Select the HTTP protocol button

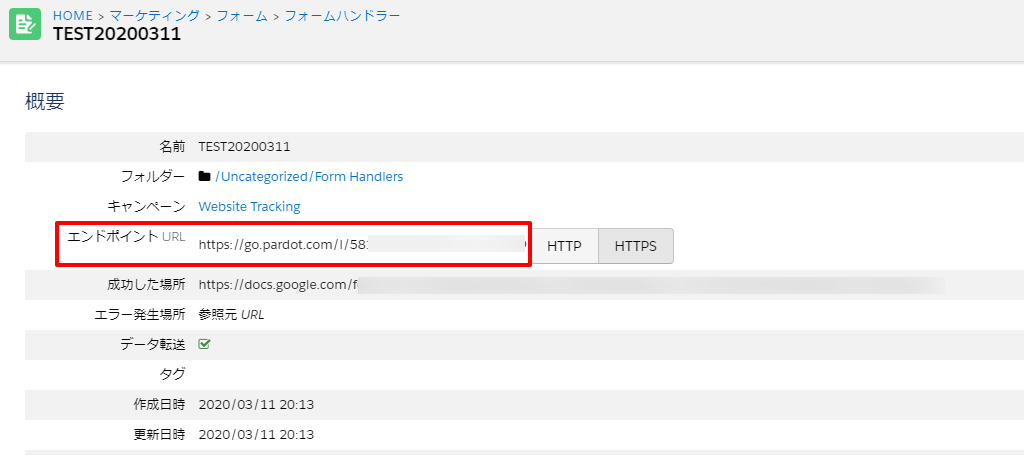(564, 246)
